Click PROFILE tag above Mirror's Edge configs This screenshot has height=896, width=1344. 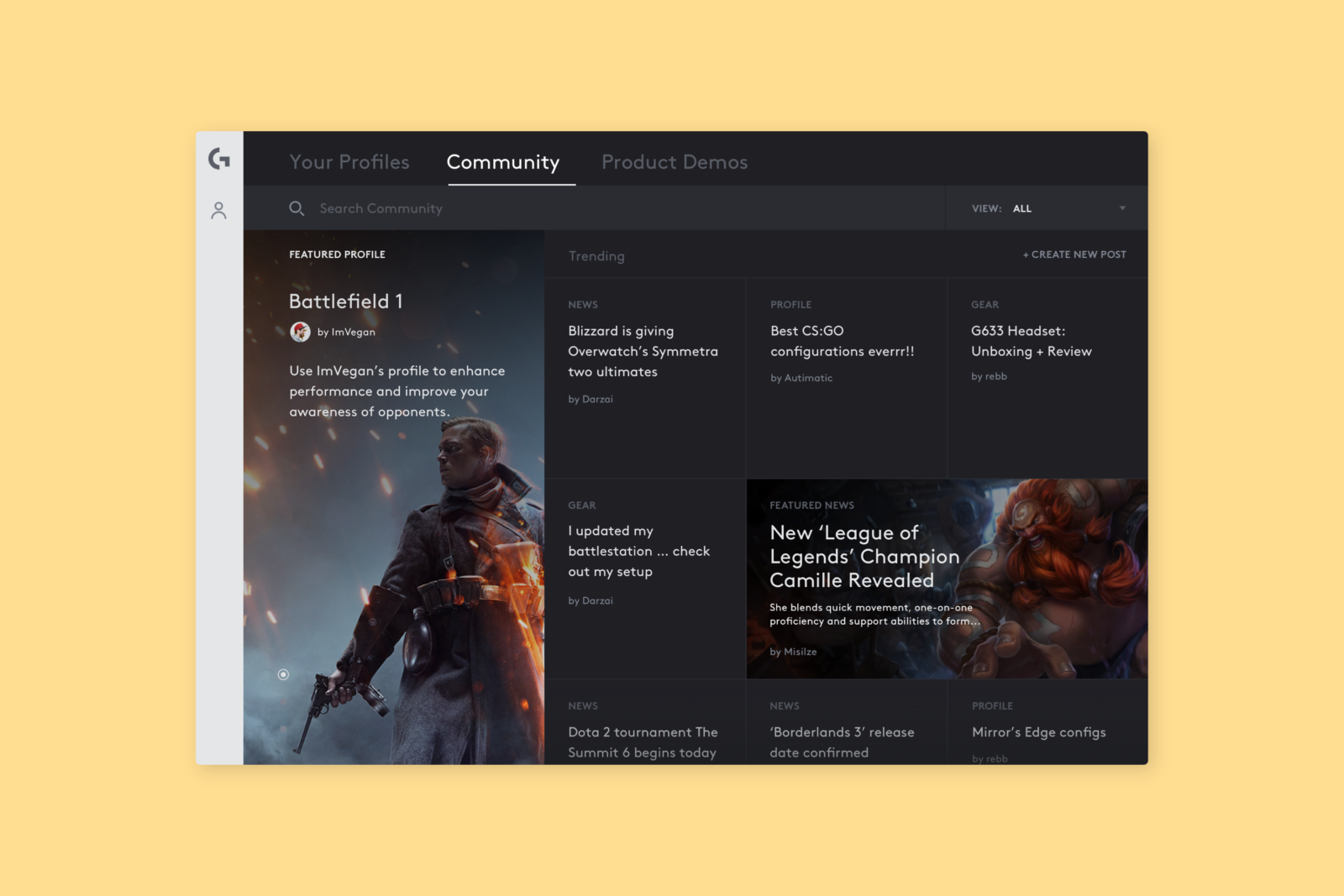992,706
